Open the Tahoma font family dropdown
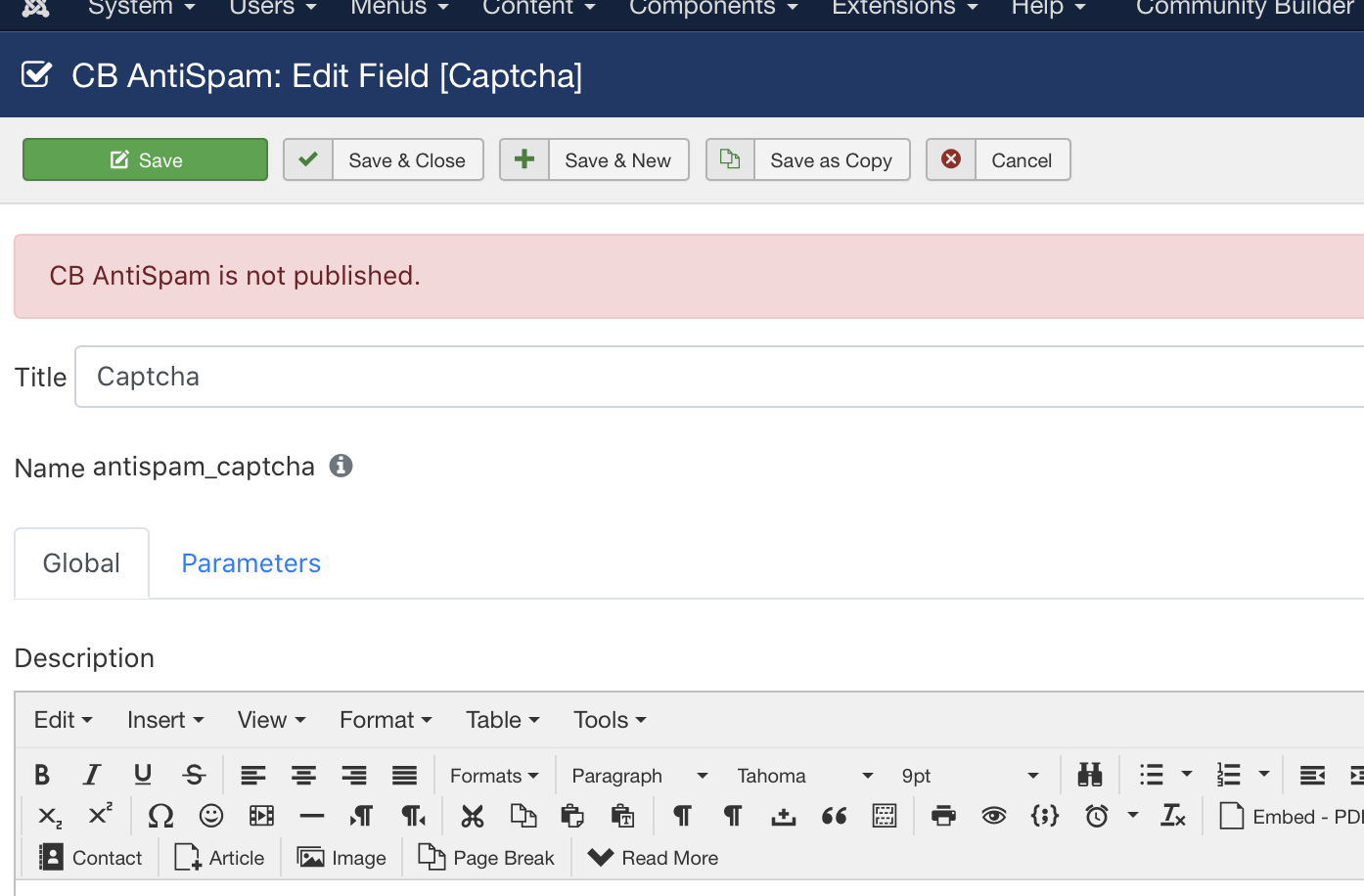This screenshot has height=896, width=1364. (x=804, y=776)
